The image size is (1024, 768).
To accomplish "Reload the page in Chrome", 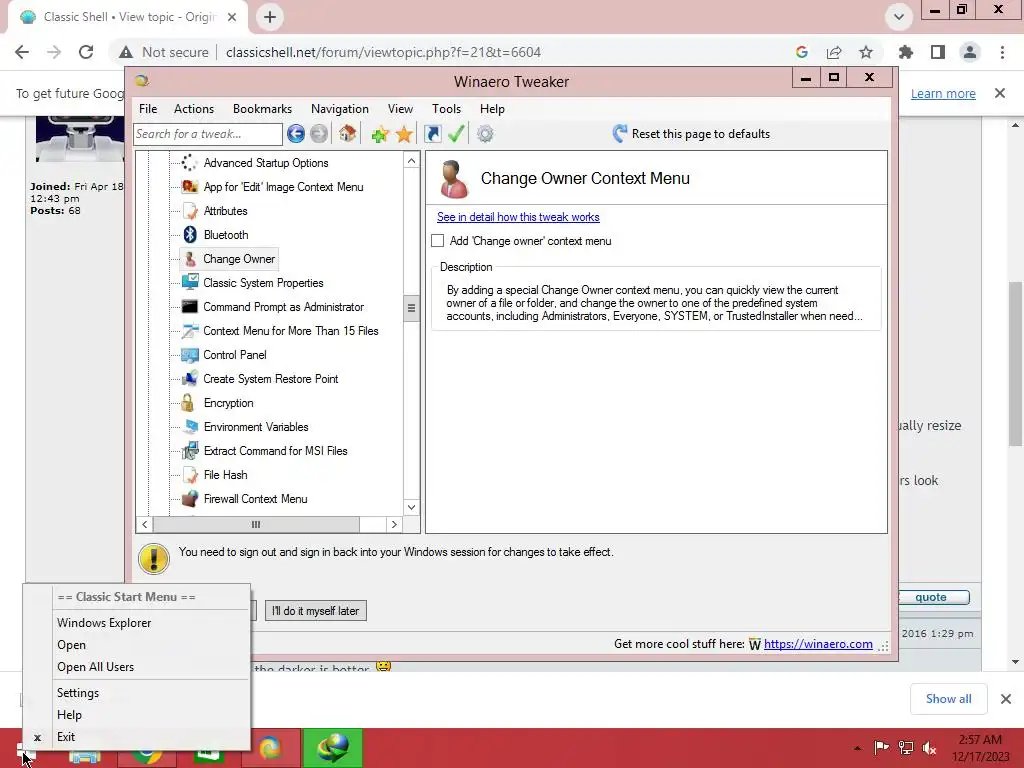I will [86, 52].
